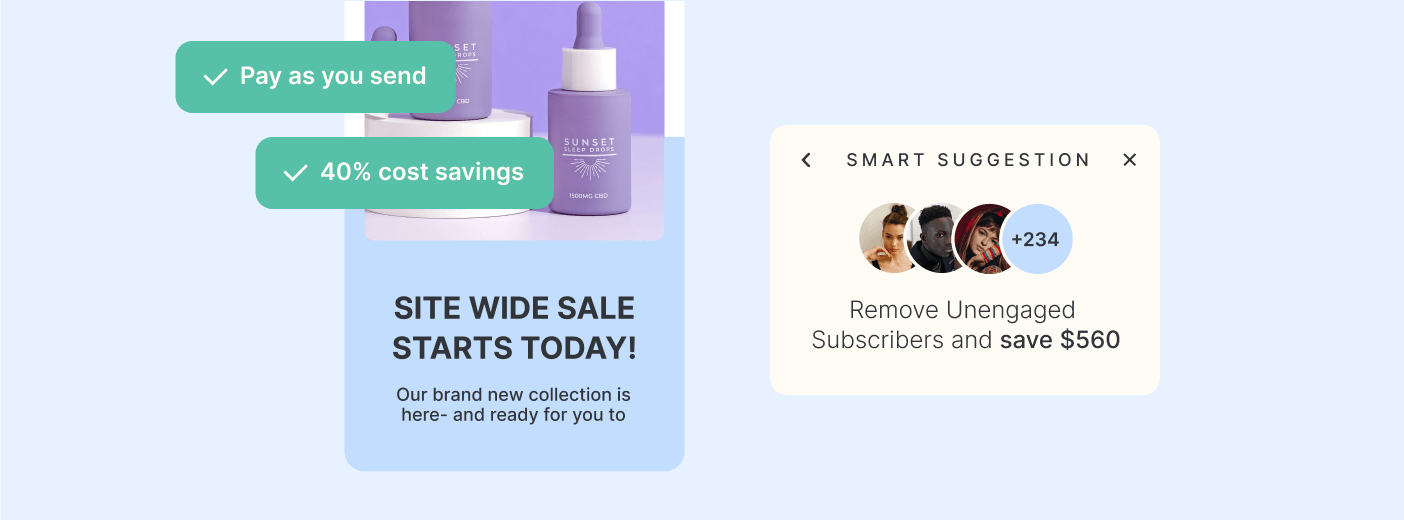The image size is (1404, 520).
Task: Click the SMART SUGGESTION header title
Action: point(968,160)
